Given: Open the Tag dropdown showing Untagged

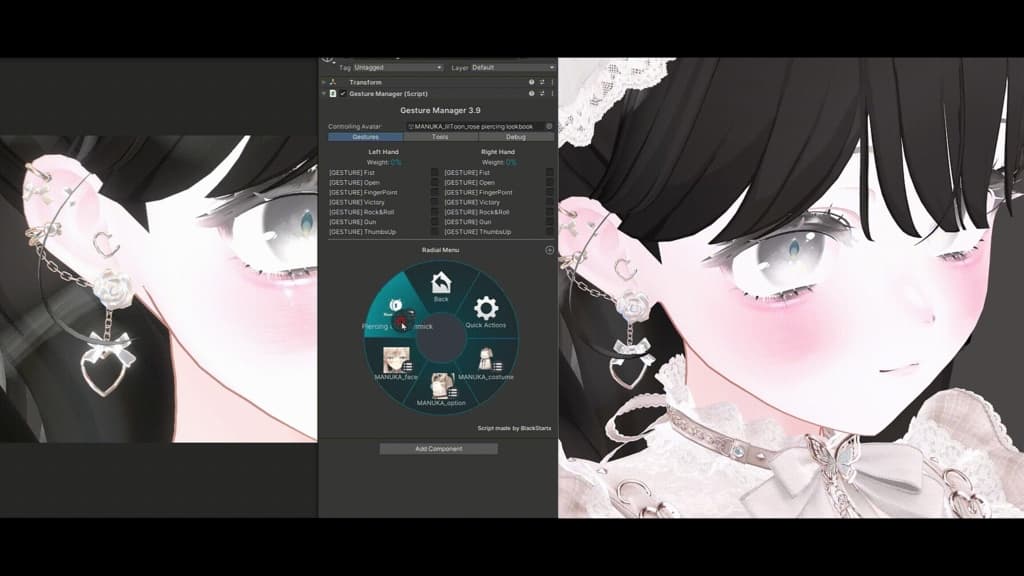Looking at the screenshot, I should pyautogui.click(x=398, y=67).
